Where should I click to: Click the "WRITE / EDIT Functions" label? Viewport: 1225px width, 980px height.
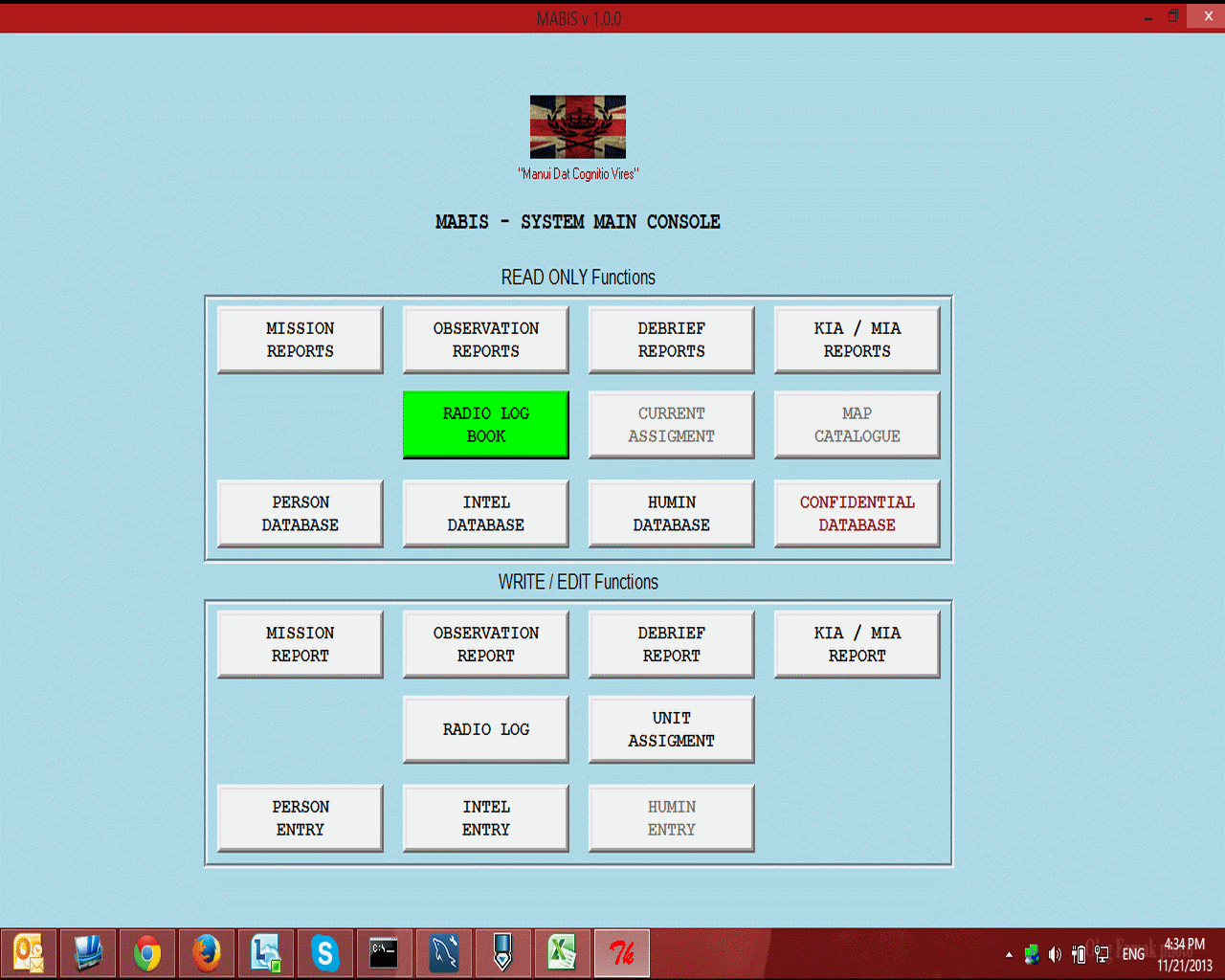pyautogui.click(x=578, y=582)
